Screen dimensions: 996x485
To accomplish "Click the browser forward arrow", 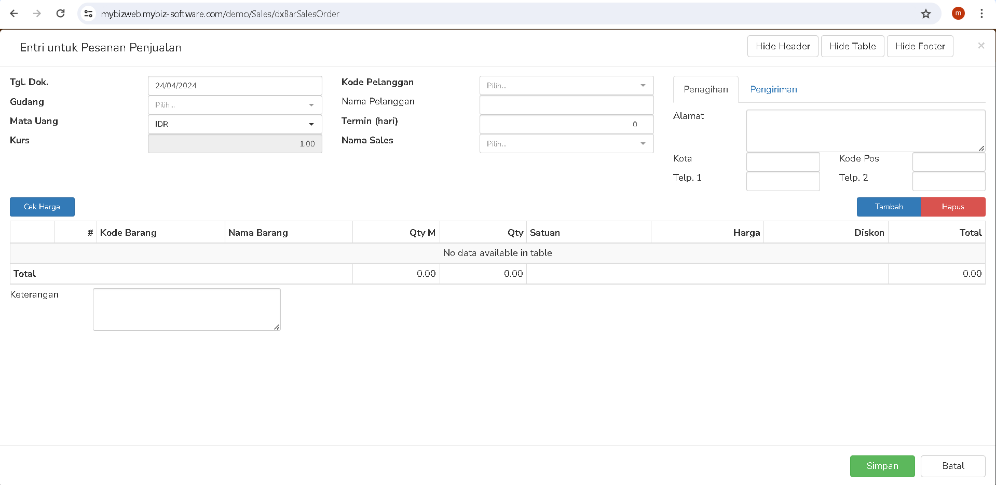I will pyautogui.click(x=37, y=13).
